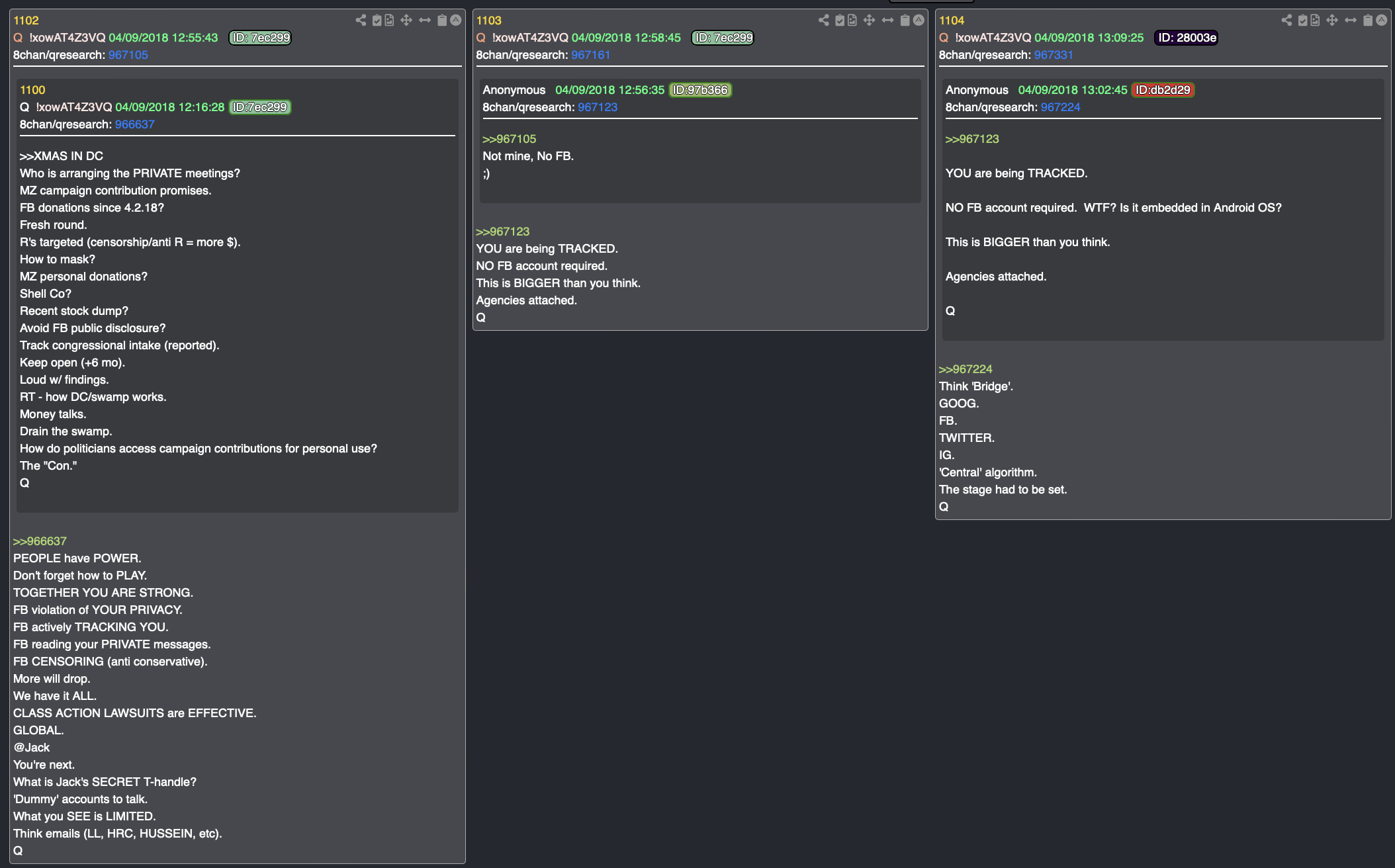
Task: Click horizontal resize arrows on post 1103
Action: [x=888, y=21]
